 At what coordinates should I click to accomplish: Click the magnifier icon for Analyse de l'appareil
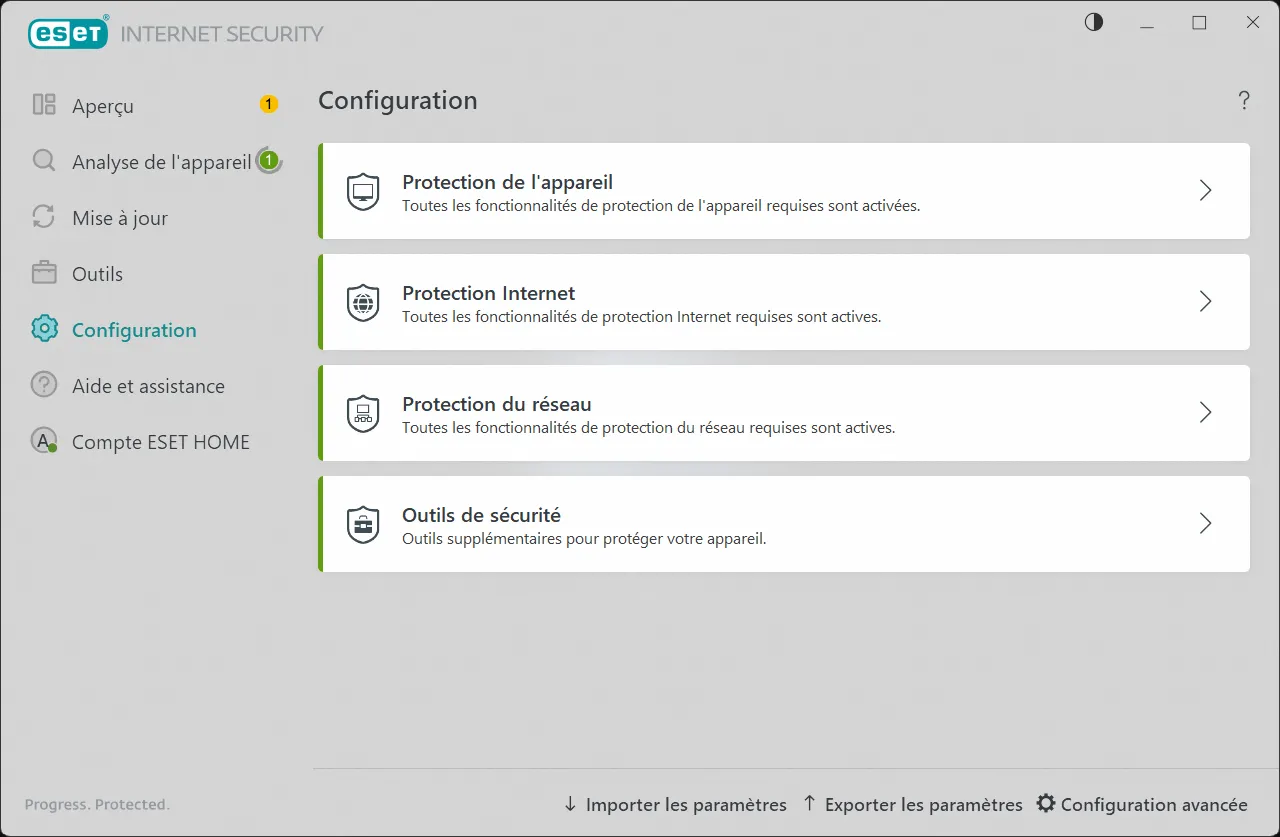44,161
